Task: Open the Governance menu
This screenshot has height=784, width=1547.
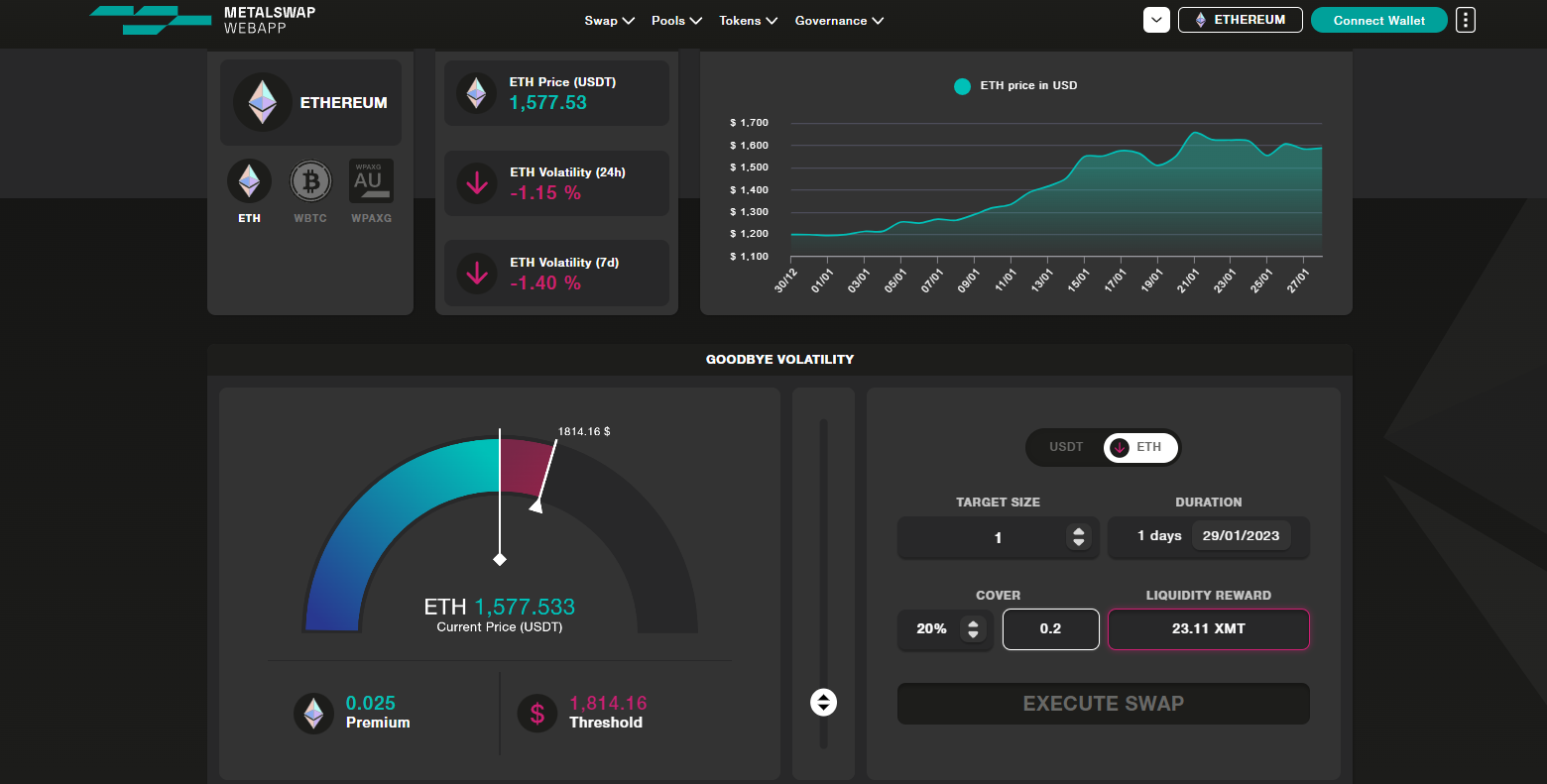Action: point(839,21)
